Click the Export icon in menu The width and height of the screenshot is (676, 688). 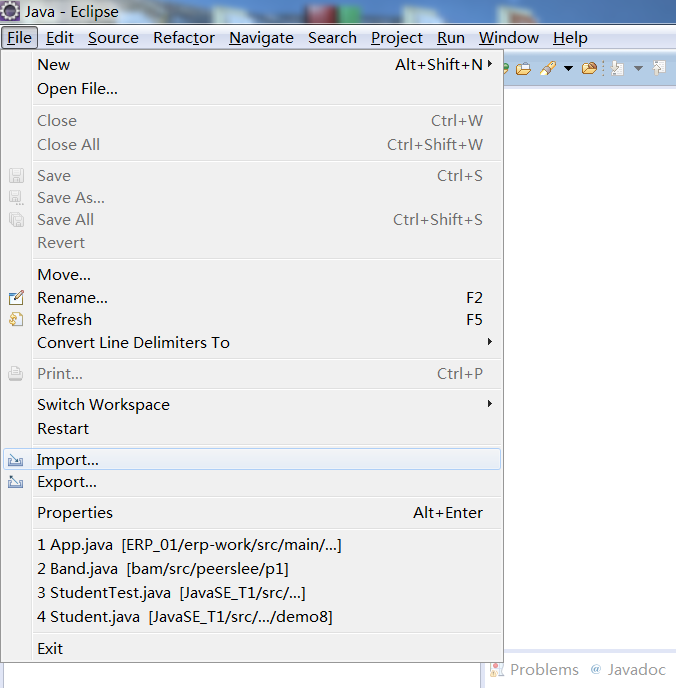15,482
